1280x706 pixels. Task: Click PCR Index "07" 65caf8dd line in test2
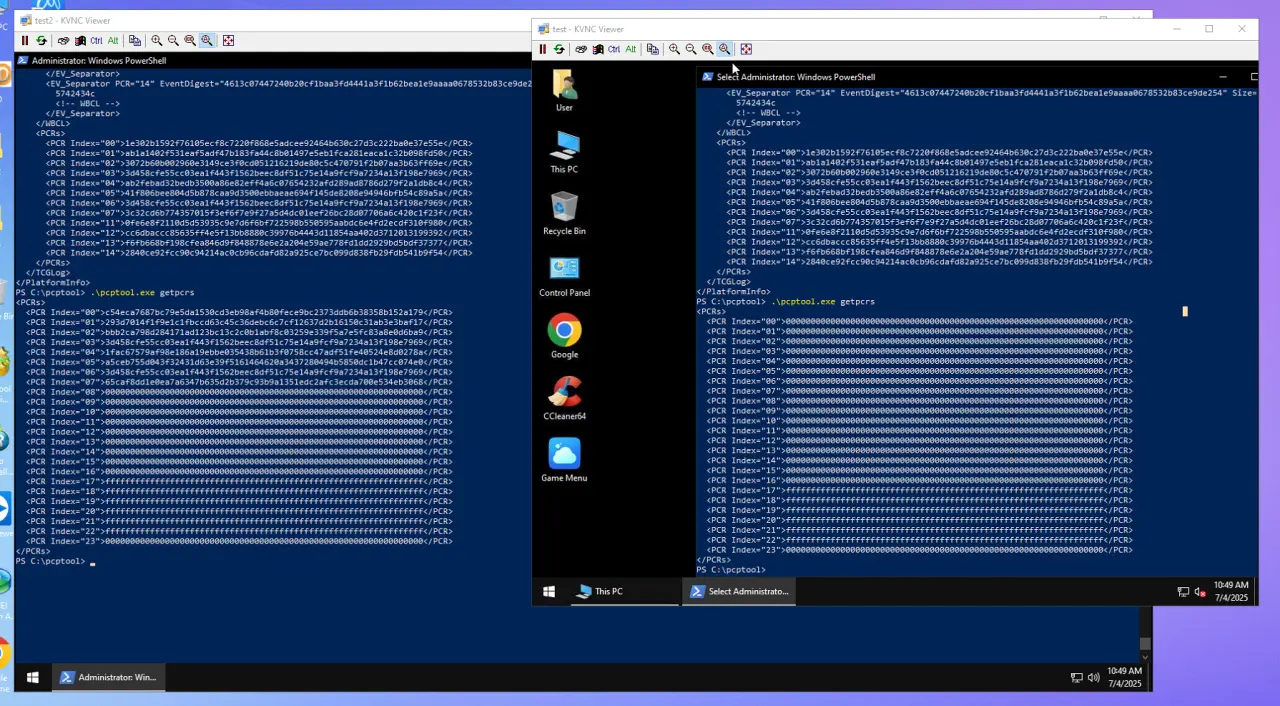pos(239,382)
